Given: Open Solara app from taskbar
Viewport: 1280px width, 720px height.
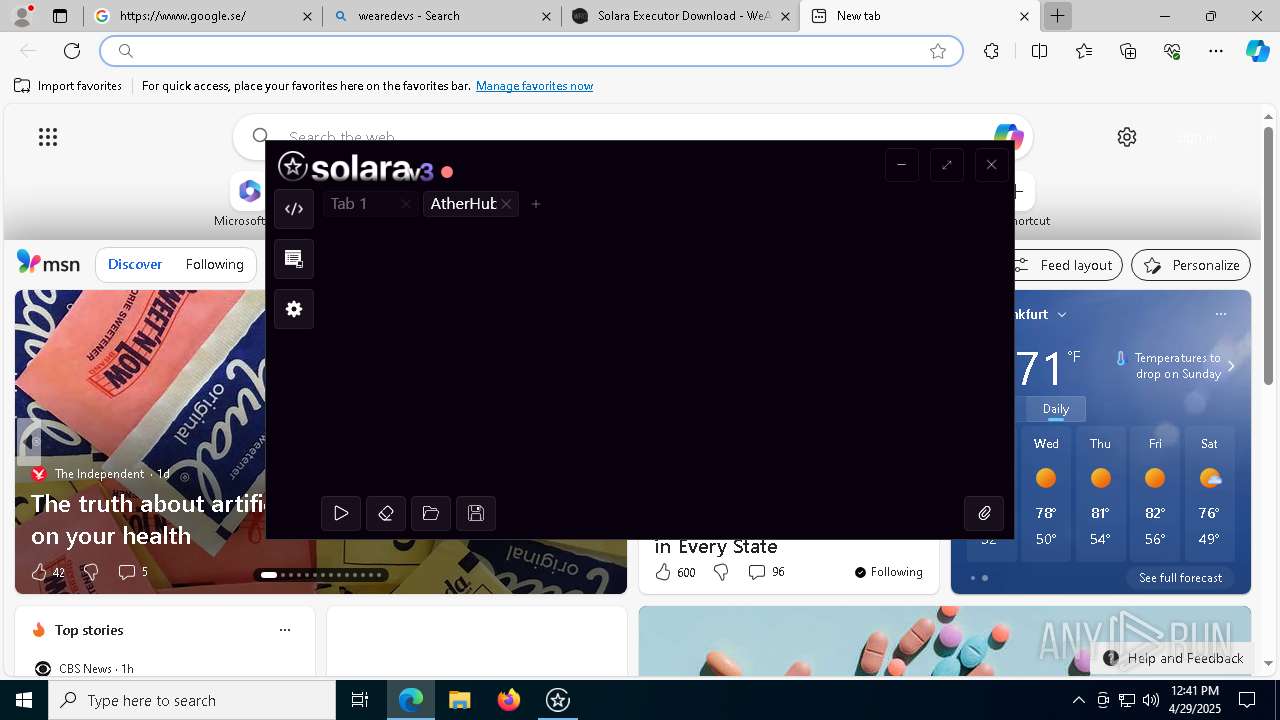Looking at the screenshot, I should (x=558, y=700).
